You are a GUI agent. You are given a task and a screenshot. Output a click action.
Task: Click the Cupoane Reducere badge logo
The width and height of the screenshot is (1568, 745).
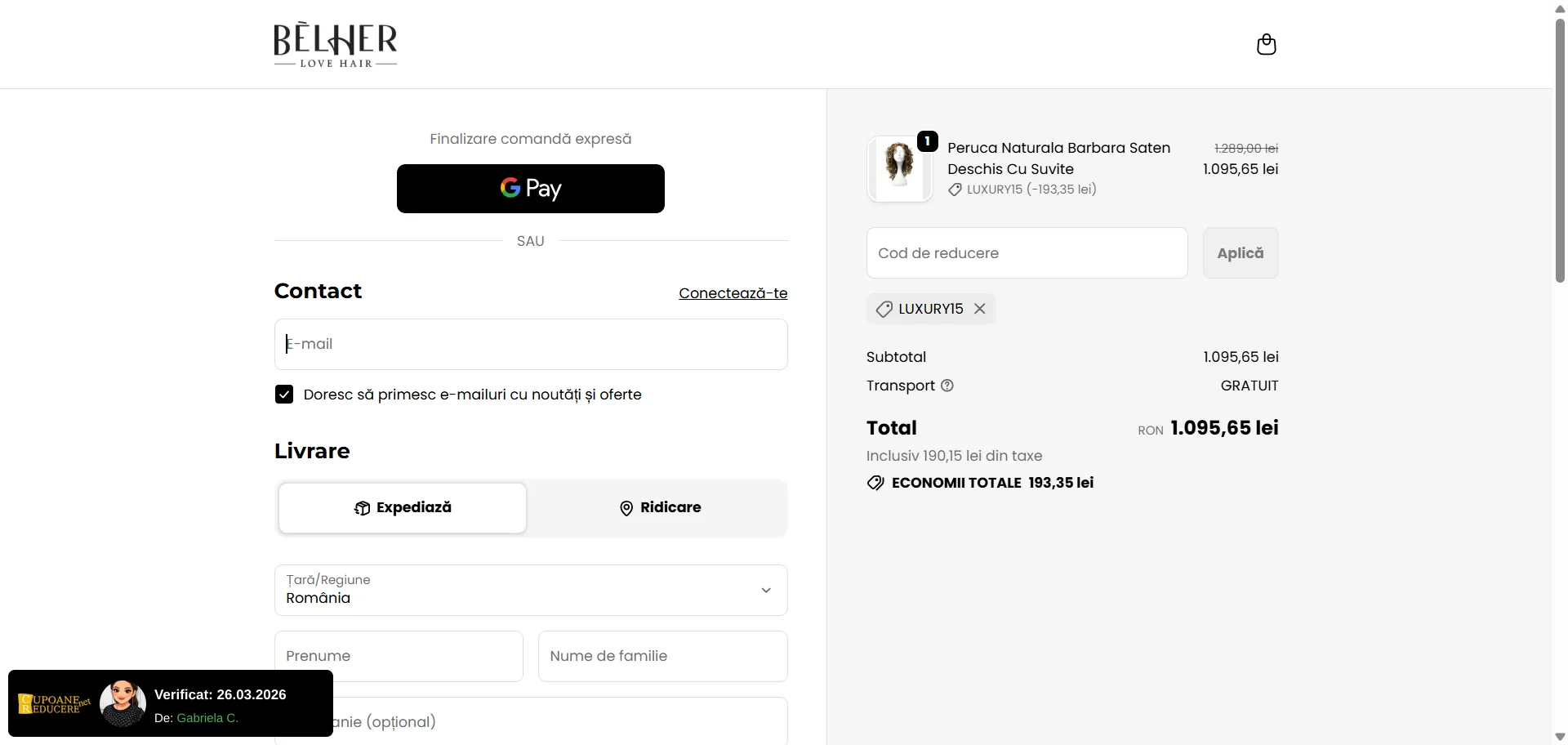coord(54,704)
